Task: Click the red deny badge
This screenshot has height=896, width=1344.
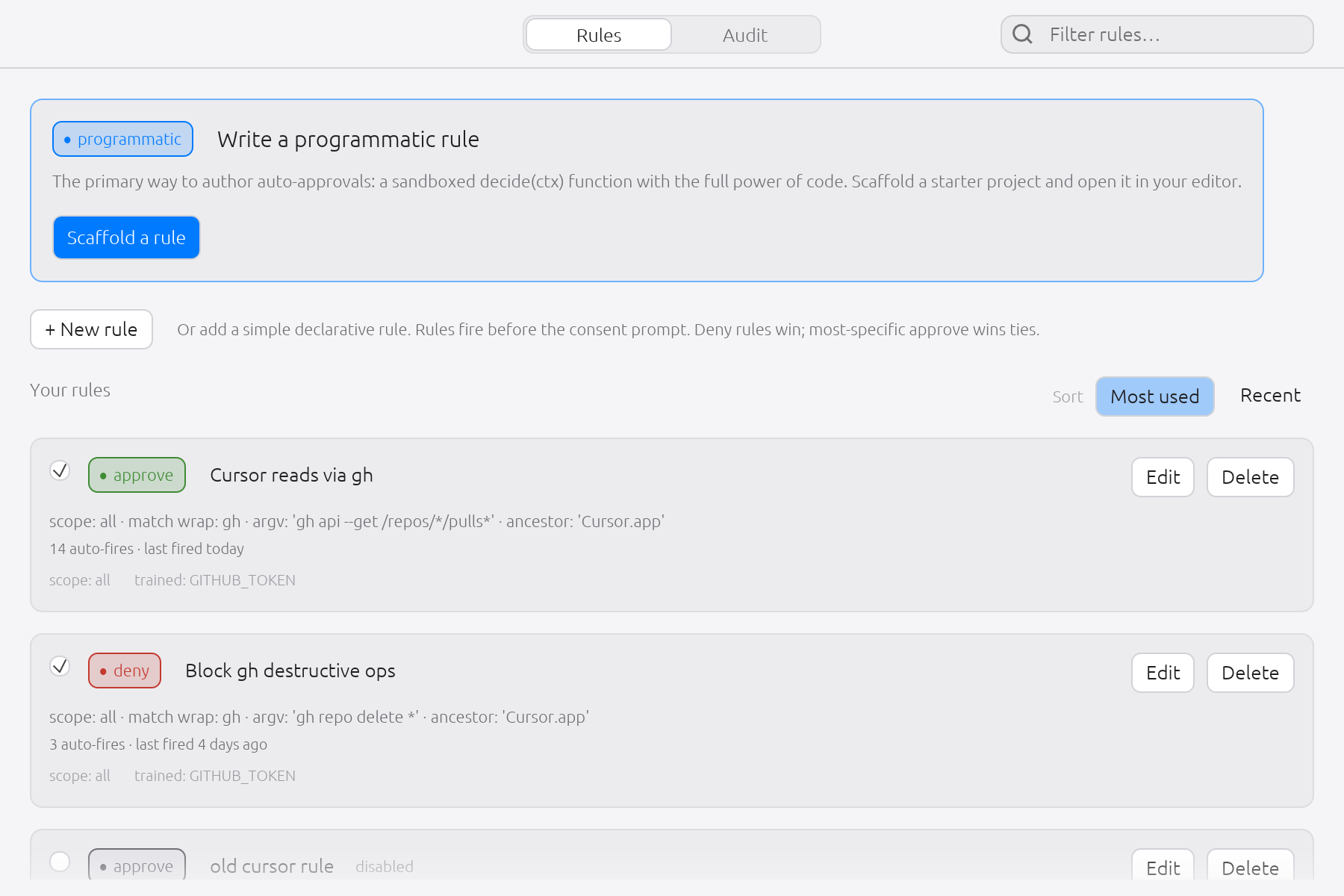Action: [x=125, y=671]
